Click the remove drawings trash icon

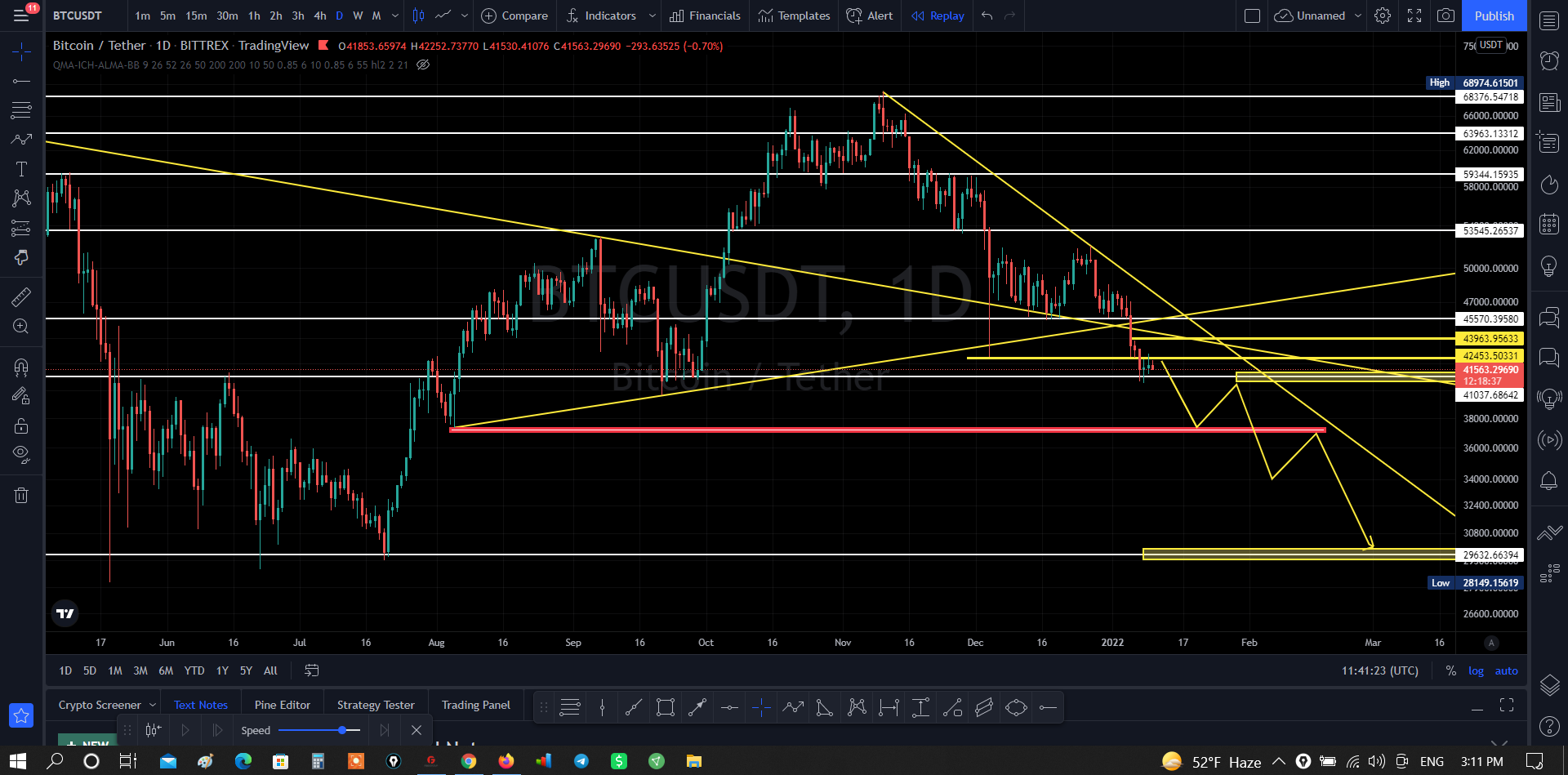pos(21,495)
